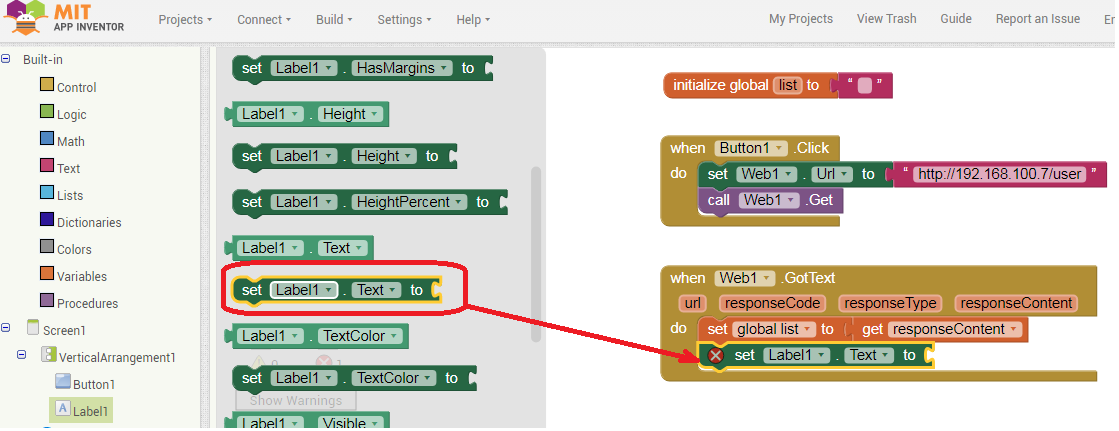This screenshot has width=1119, height=431.
Task: Click the MIT App Inventor logo
Action: (65, 17)
